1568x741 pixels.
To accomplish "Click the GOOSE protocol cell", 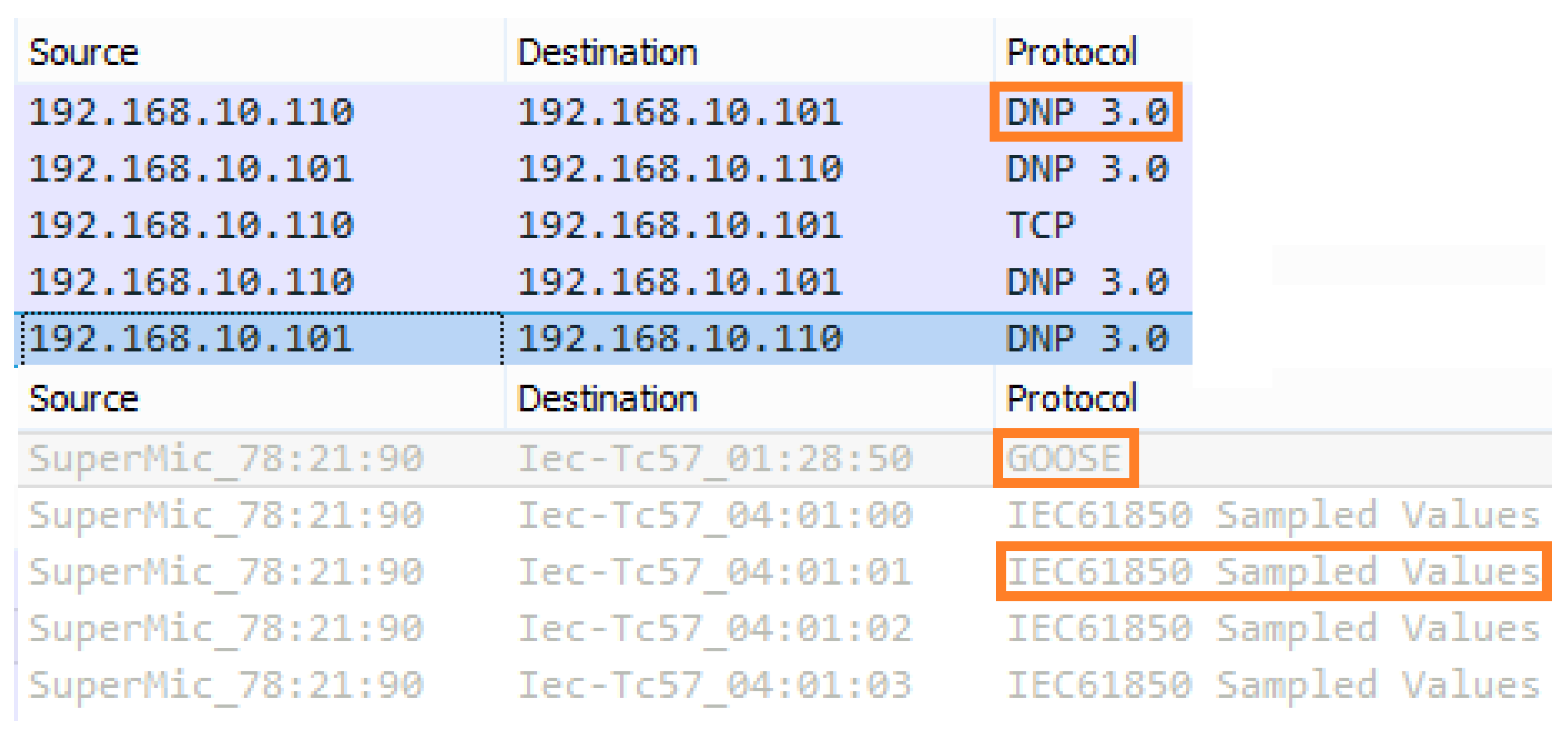I will pos(1064,459).
